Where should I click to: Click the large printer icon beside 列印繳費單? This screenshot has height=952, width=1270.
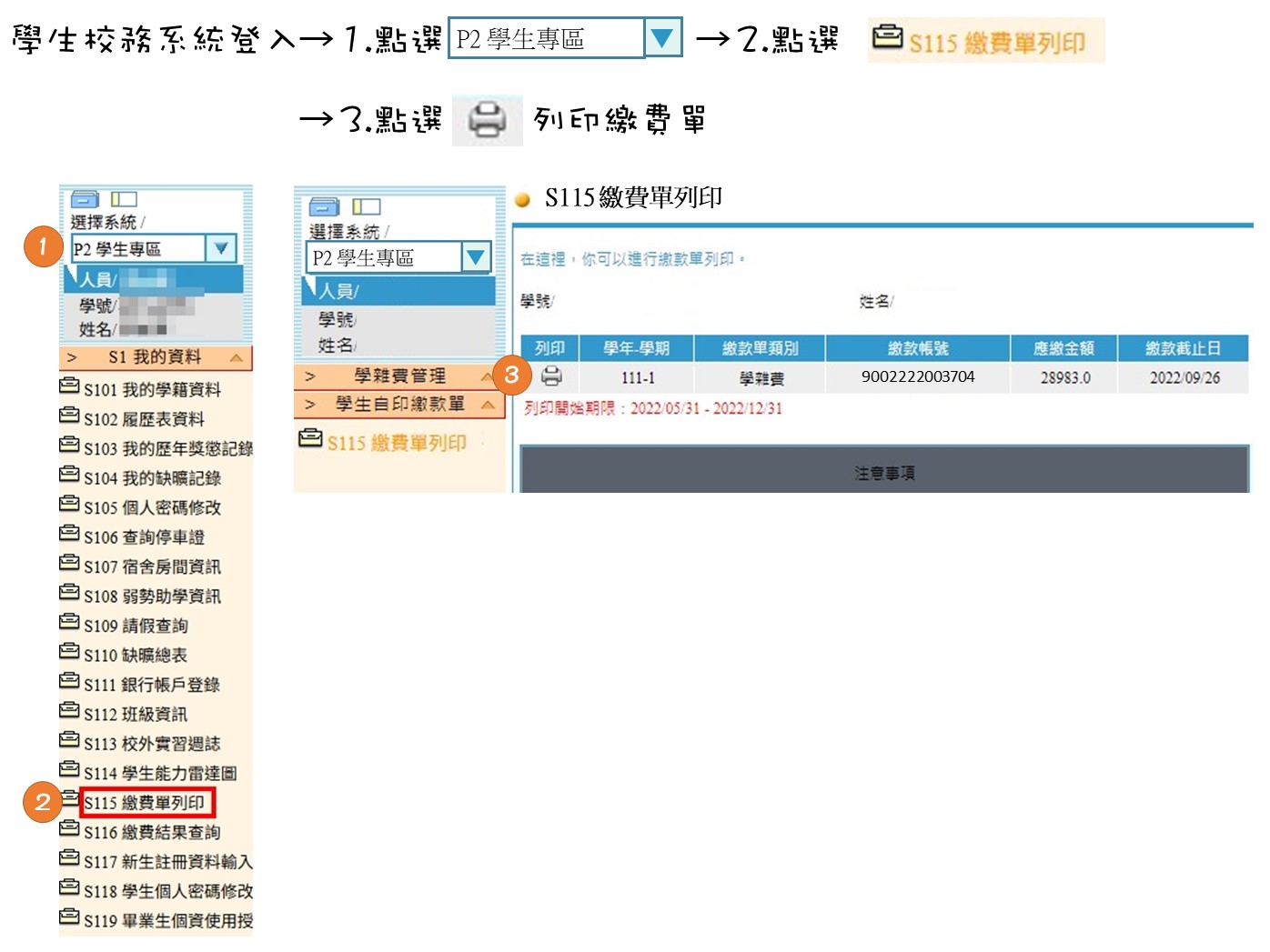(487, 120)
